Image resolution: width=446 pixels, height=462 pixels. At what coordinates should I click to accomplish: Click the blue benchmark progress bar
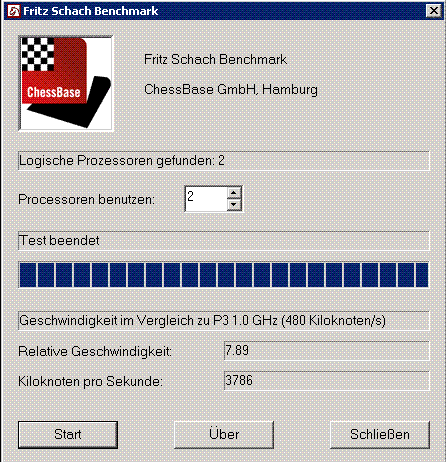224,275
